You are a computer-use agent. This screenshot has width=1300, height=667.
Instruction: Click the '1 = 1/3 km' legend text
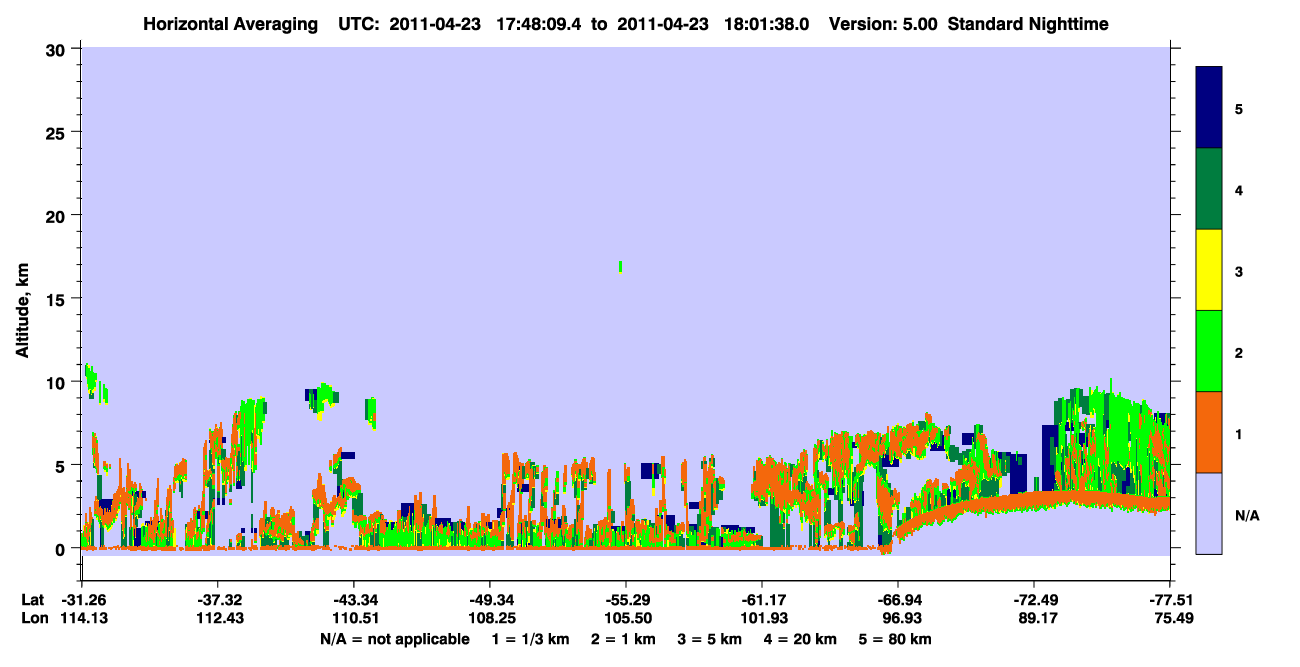(530, 639)
